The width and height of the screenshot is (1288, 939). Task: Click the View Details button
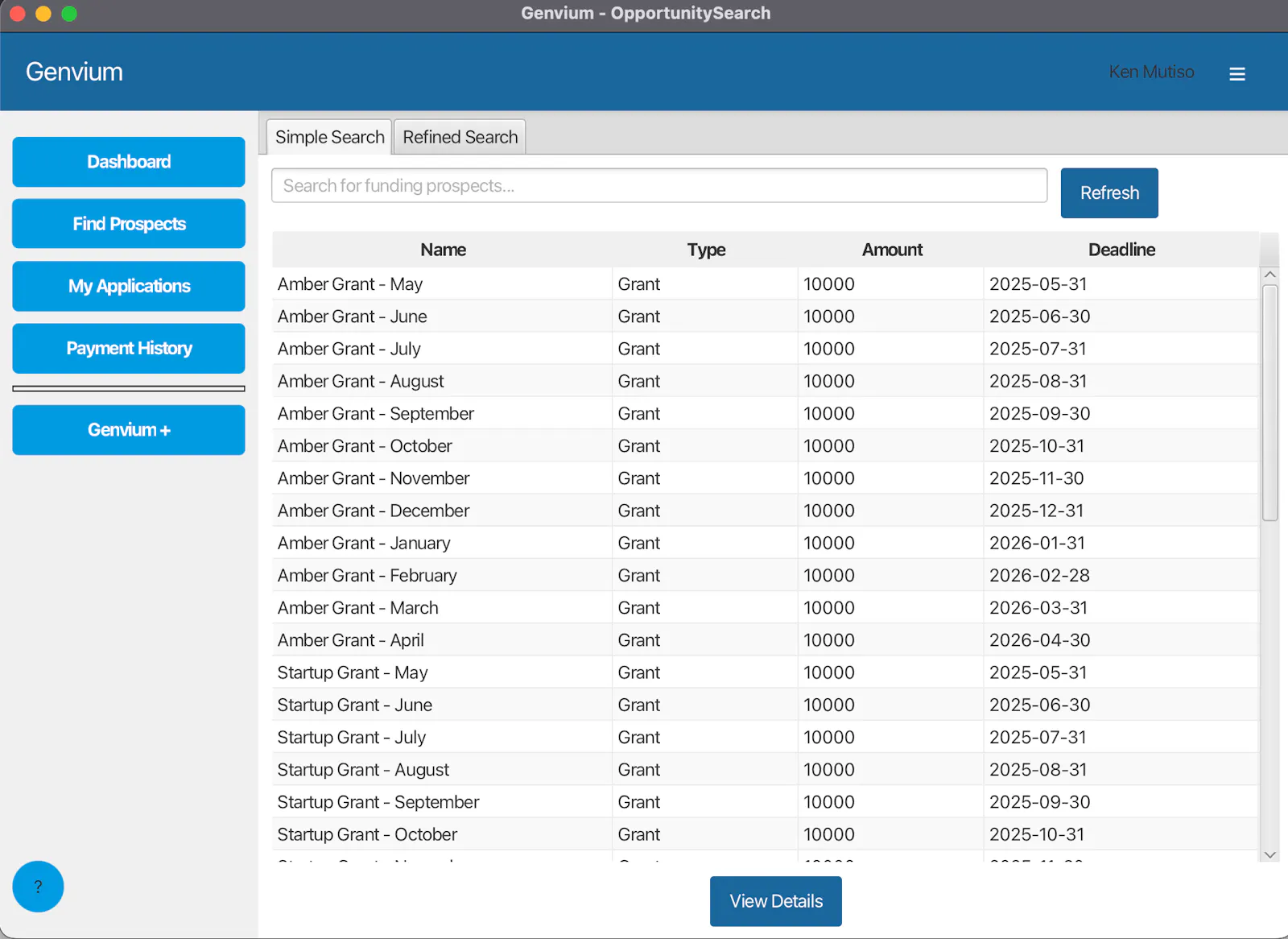(776, 901)
